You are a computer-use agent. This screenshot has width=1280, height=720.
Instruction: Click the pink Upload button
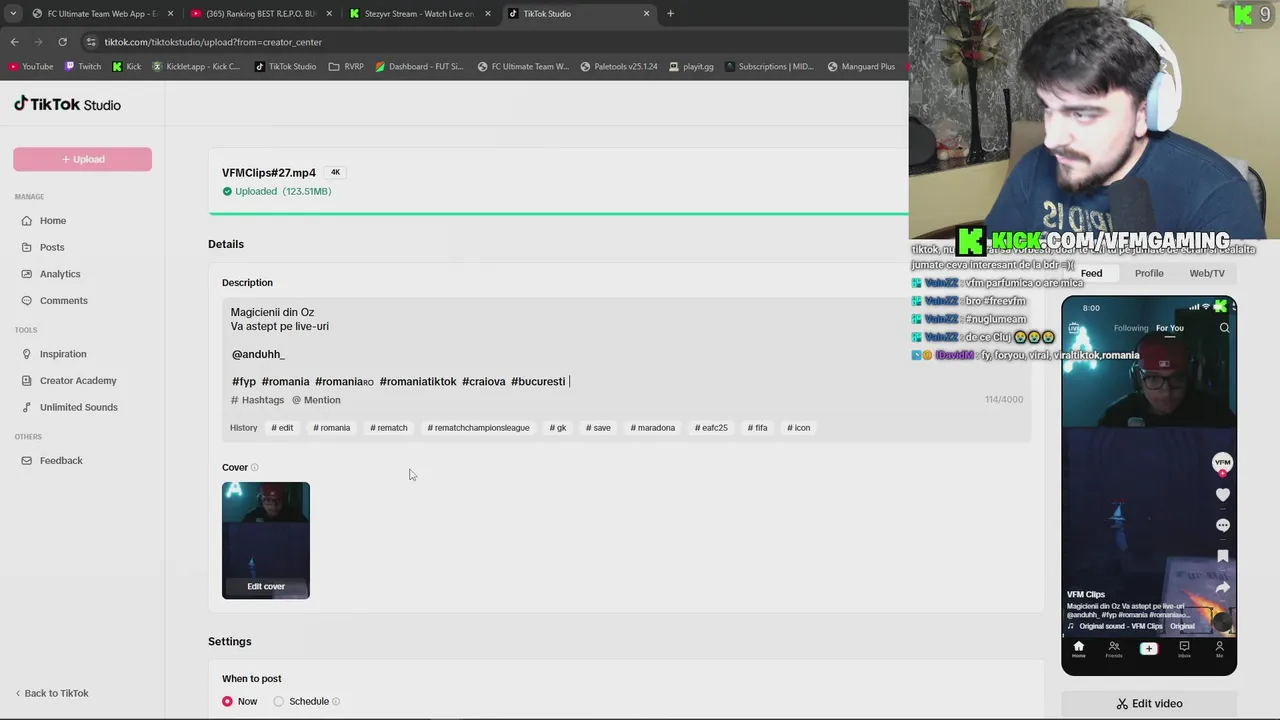click(x=82, y=159)
